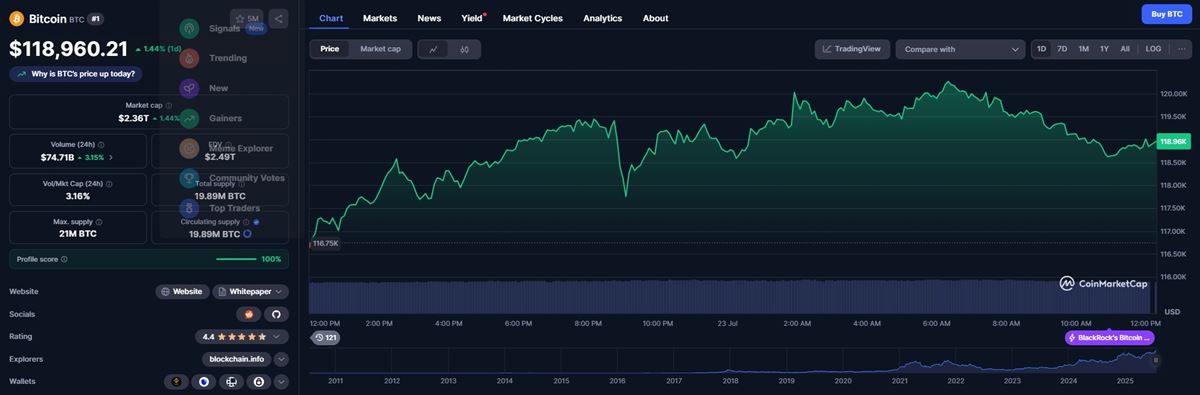Click the second wallet icon (blue circle)
1200x395 pixels.
tap(204, 381)
